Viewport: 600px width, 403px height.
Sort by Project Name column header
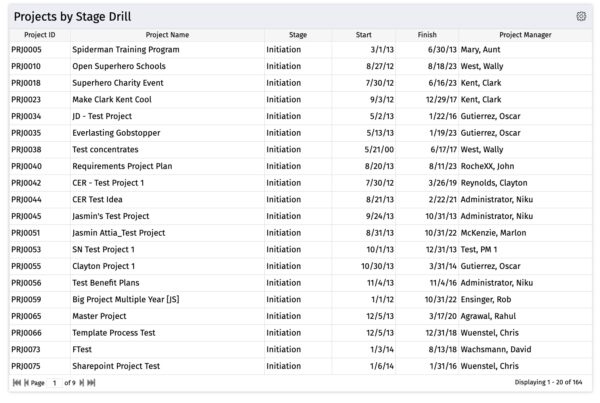coord(167,35)
